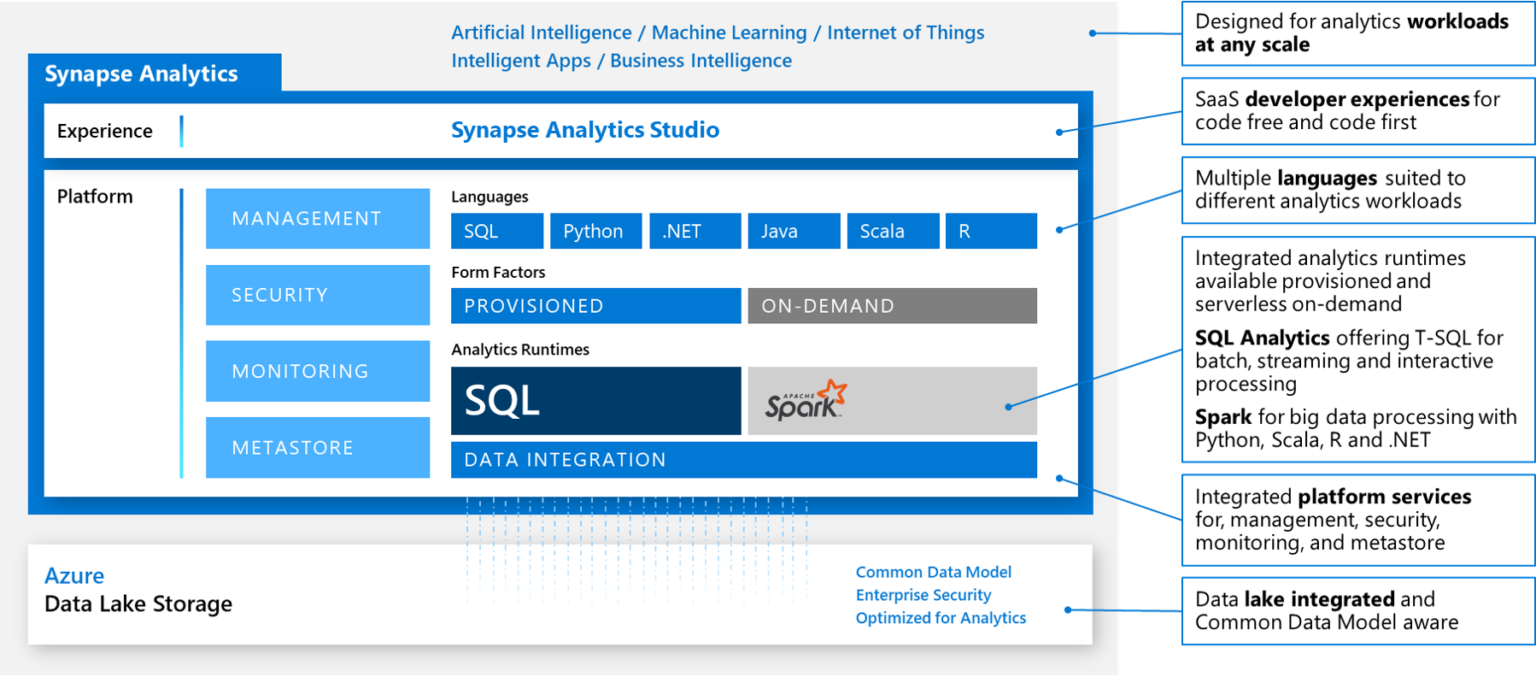Toggle the SECURITY platform option

(317, 295)
